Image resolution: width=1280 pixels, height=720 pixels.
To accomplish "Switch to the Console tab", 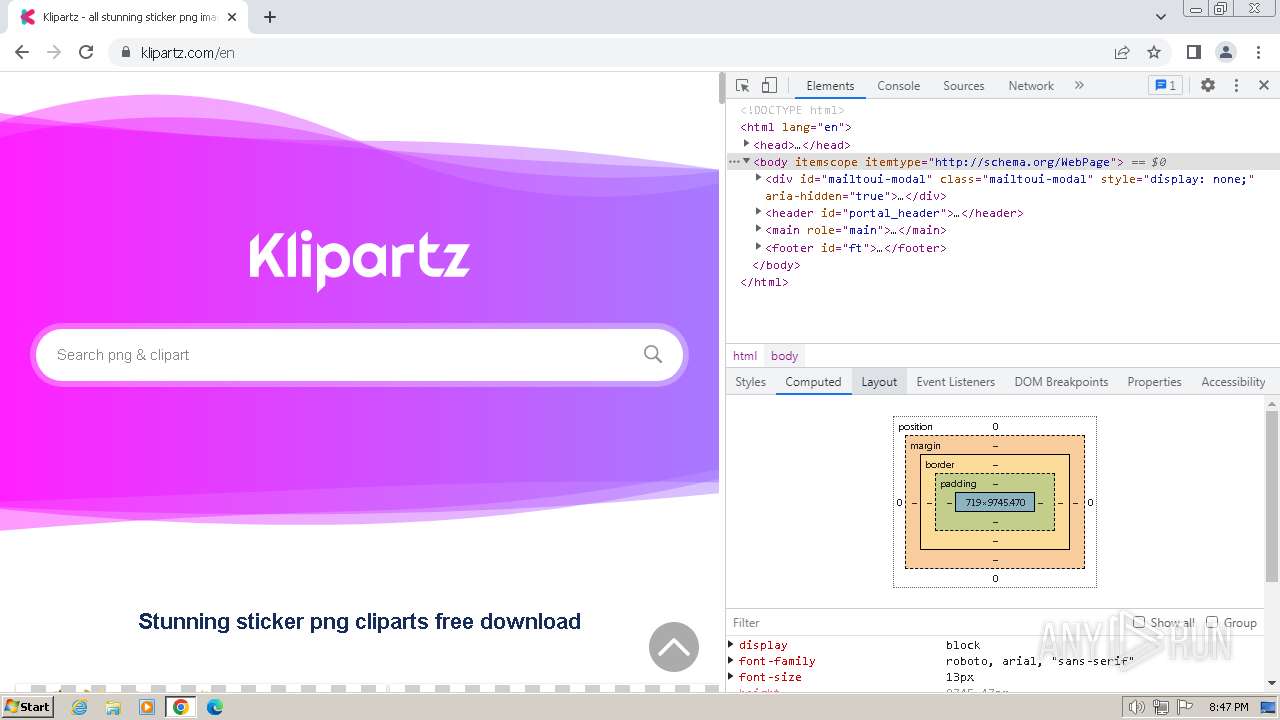I will pyautogui.click(x=898, y=86).
